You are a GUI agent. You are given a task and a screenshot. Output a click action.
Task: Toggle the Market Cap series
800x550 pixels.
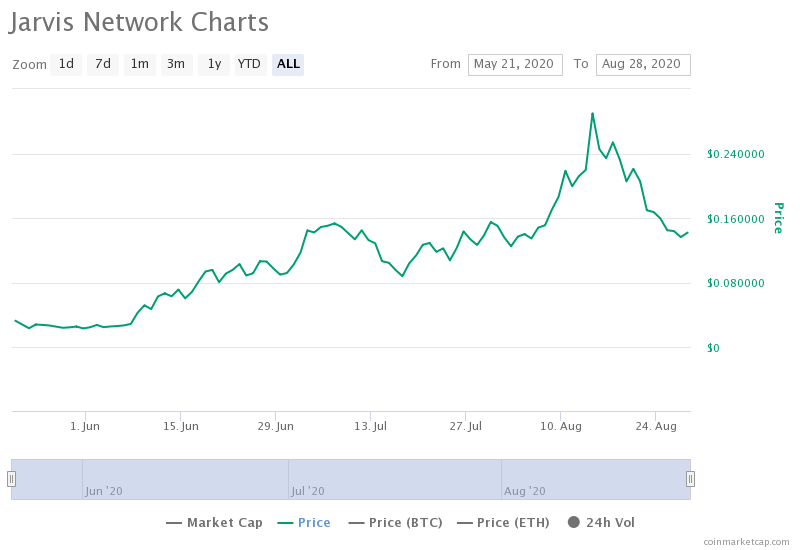point(214,522)
